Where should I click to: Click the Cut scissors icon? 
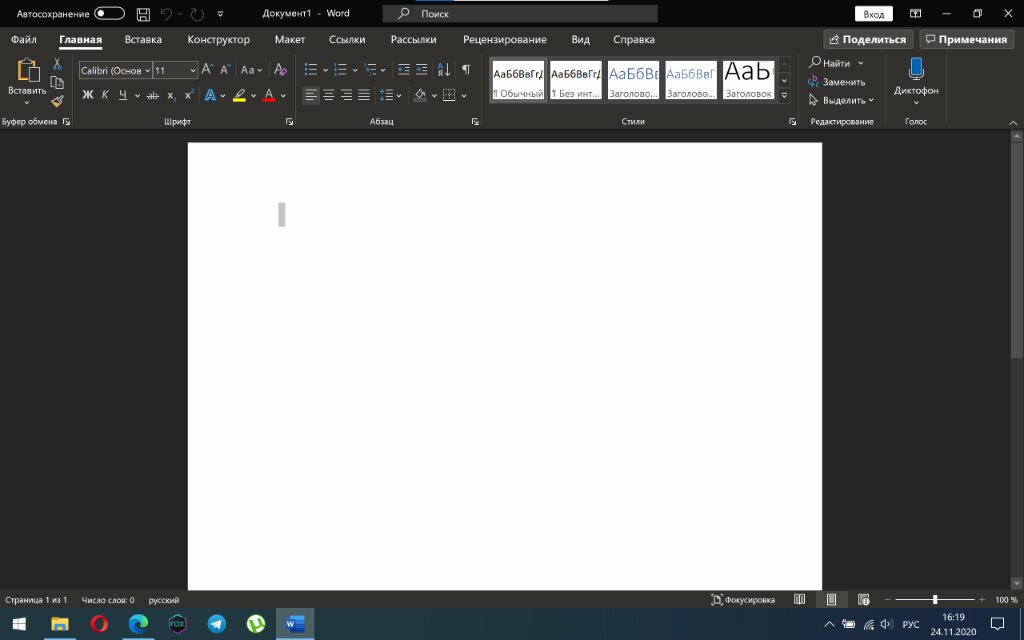pos(57,64)
